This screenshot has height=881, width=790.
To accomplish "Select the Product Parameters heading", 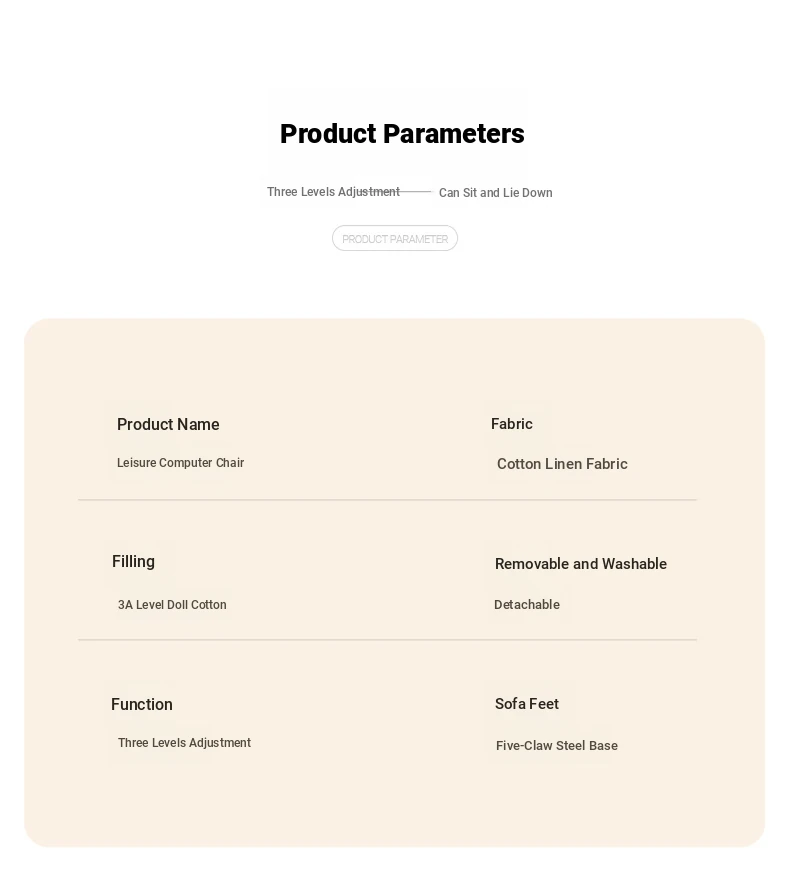I will (402, 134).
